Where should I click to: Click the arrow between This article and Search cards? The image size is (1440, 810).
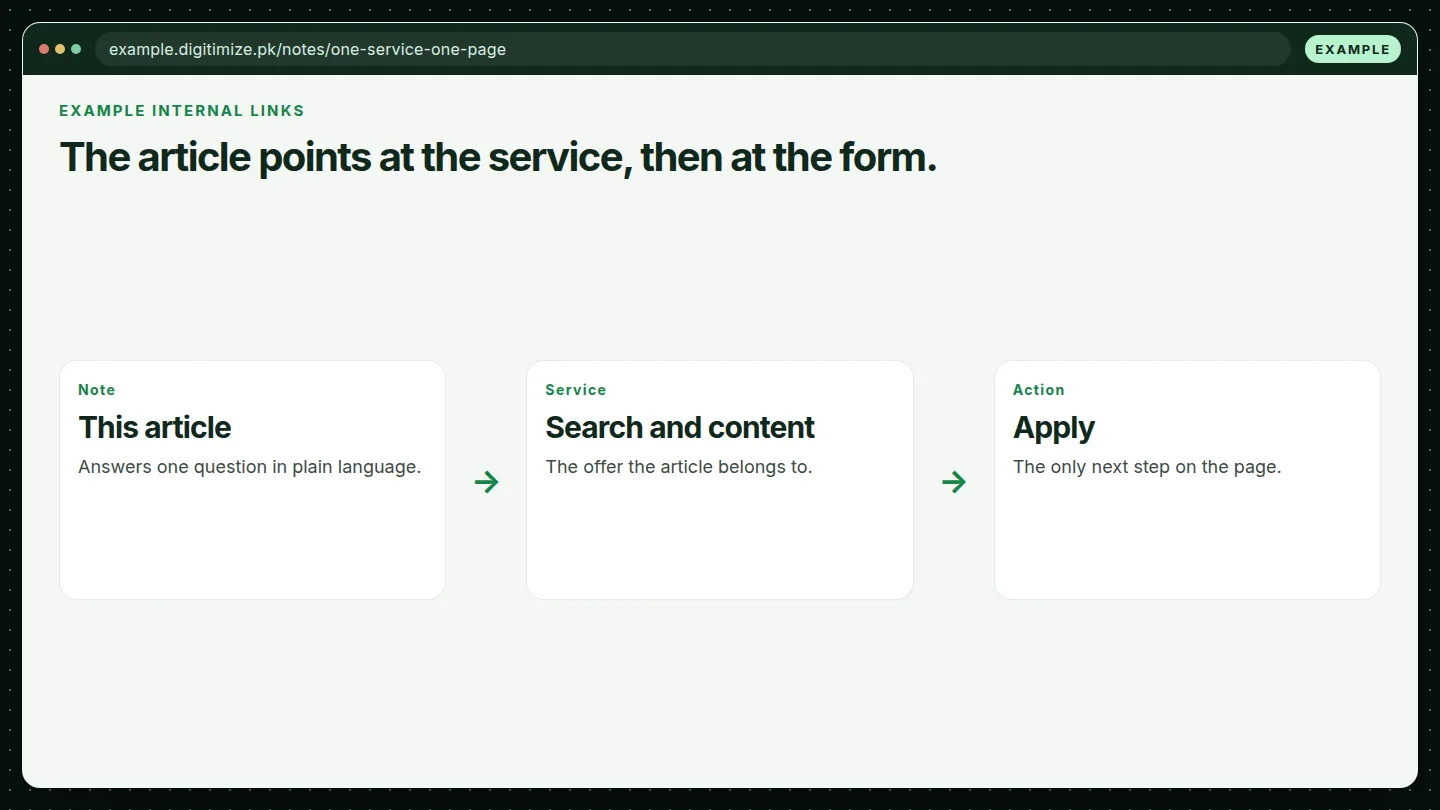pyautogui.click(x=486, y=482)
